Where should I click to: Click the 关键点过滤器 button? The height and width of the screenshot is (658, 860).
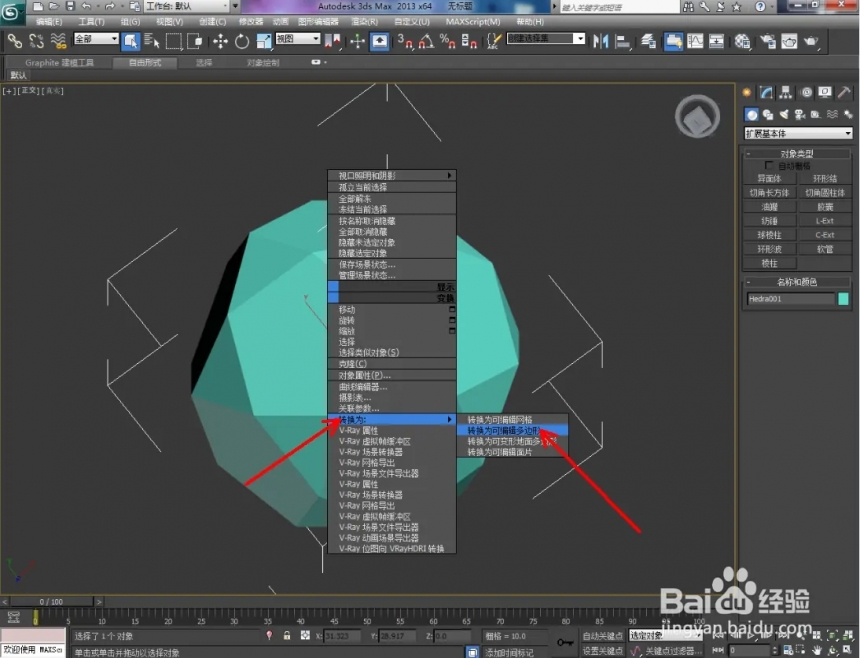672,651
